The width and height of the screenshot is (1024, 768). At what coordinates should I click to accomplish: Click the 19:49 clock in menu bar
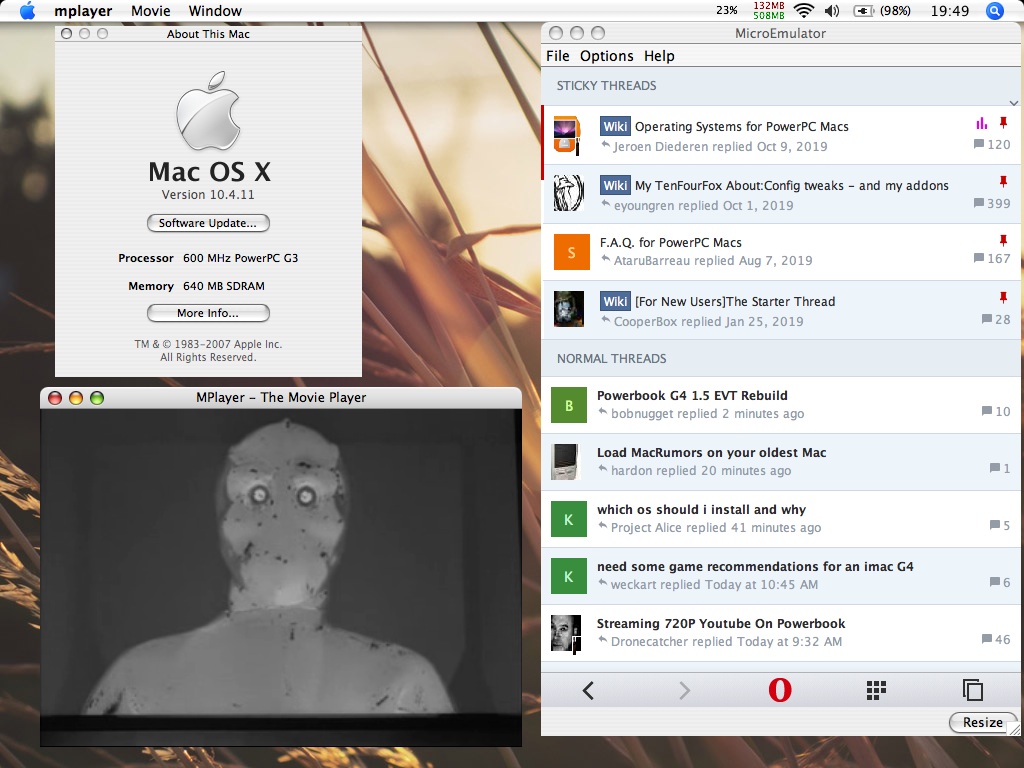(x=950, y=10)
